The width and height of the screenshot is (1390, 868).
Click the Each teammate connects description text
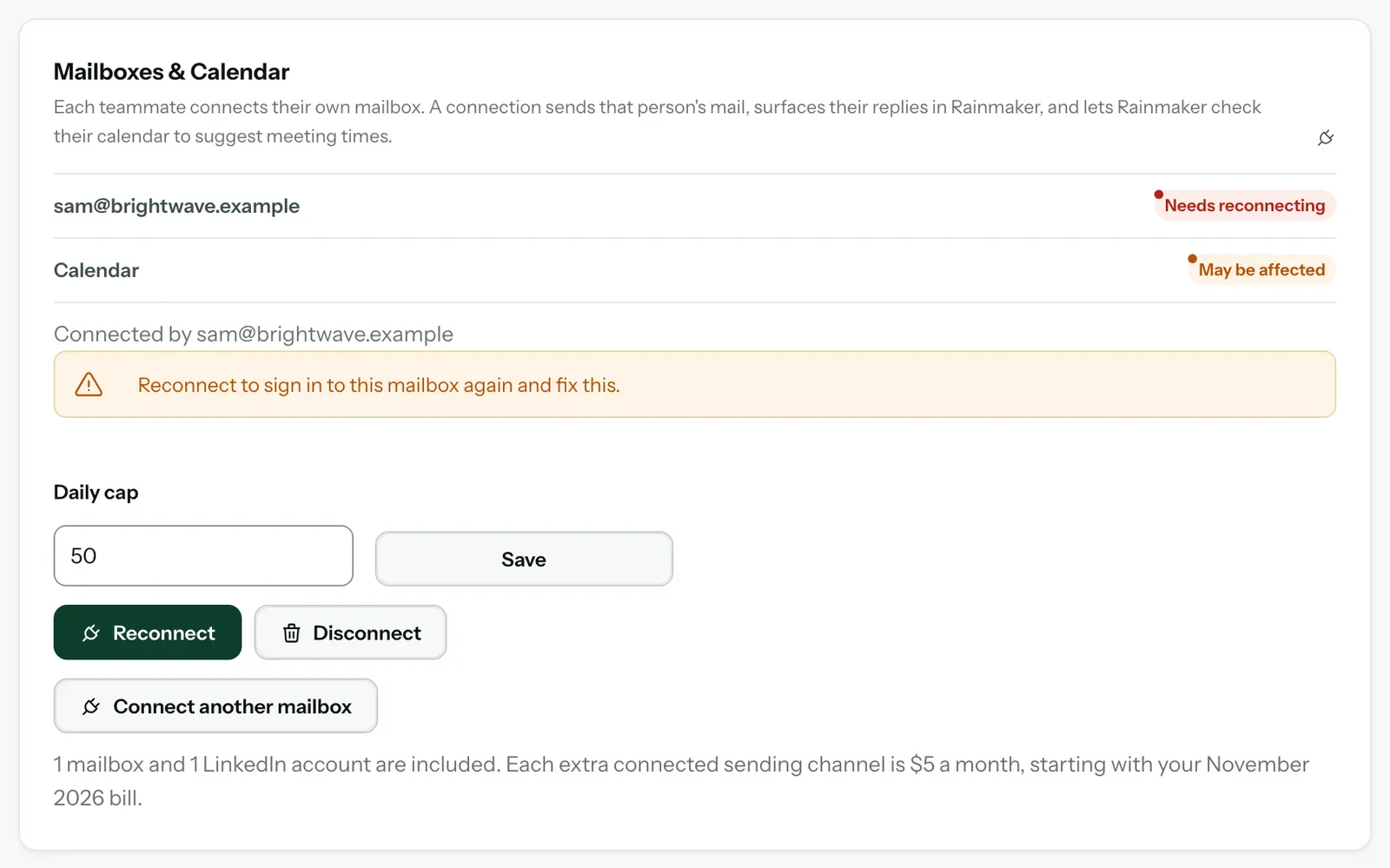tap(658, 122)
